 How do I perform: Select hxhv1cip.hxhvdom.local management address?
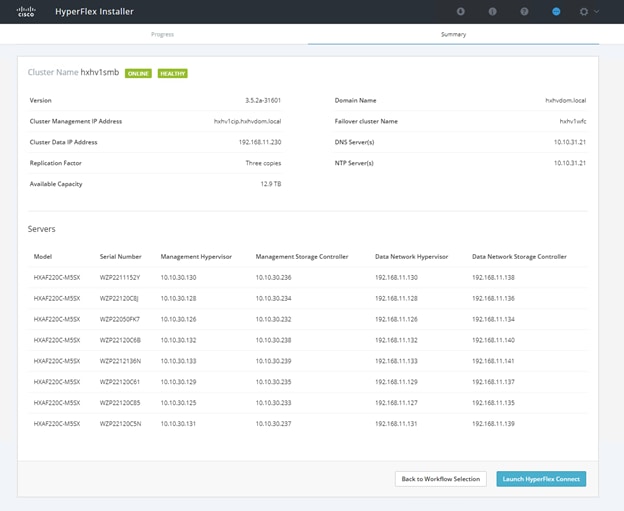point(247,121)
